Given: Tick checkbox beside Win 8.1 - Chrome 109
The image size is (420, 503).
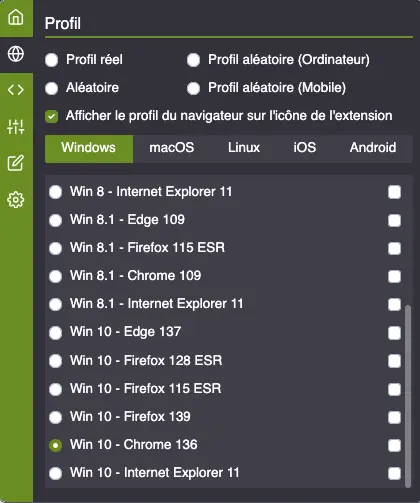Looking at the screenshot, I should click(394, 276).
